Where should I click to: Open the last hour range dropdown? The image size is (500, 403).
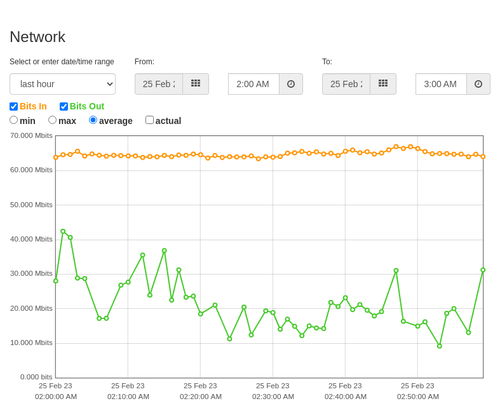click(x=63, y=84)
